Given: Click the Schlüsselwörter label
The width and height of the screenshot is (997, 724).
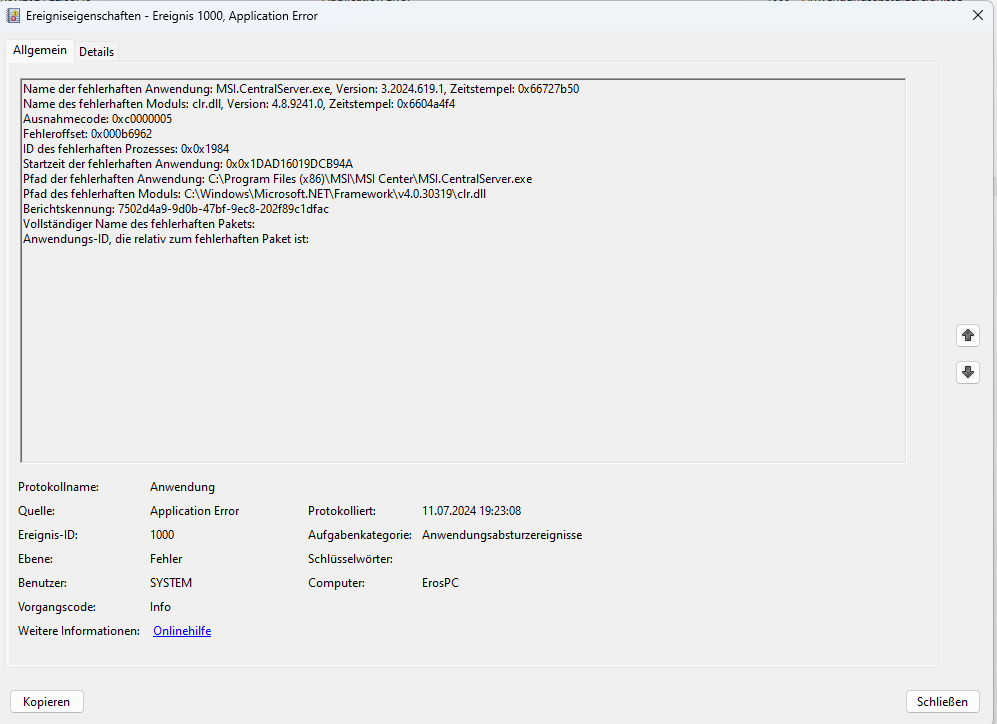Looking at the screenshot, I should pyautogui.click(x=350, y=559).
